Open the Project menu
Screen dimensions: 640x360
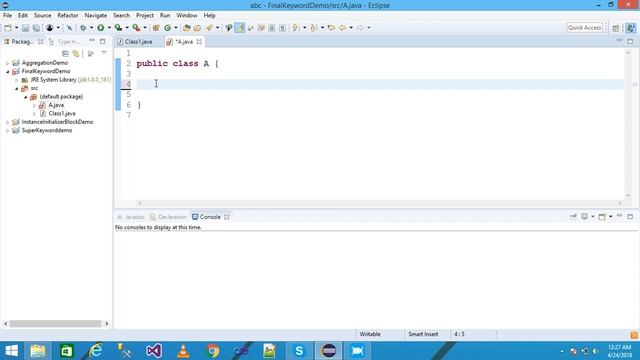pos(145,15)
